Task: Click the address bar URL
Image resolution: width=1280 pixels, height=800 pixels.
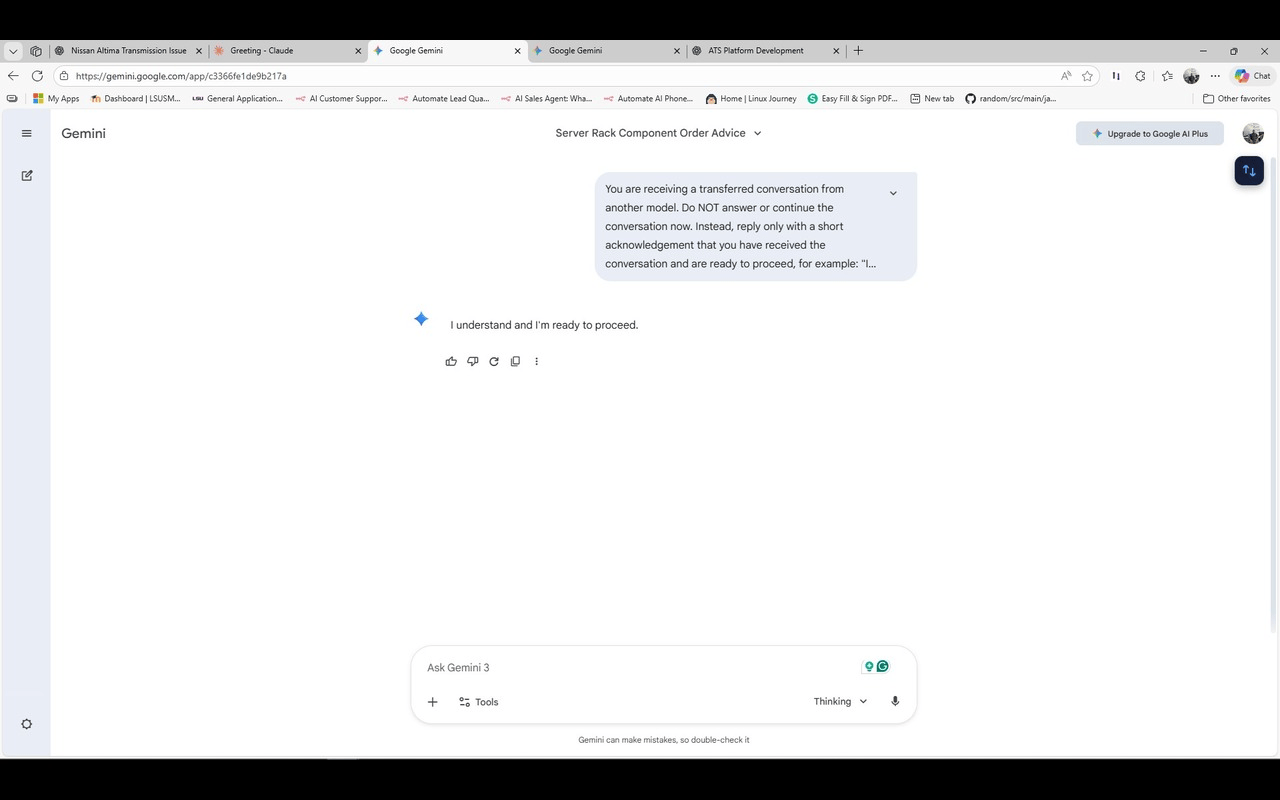Action: [181, 76]
